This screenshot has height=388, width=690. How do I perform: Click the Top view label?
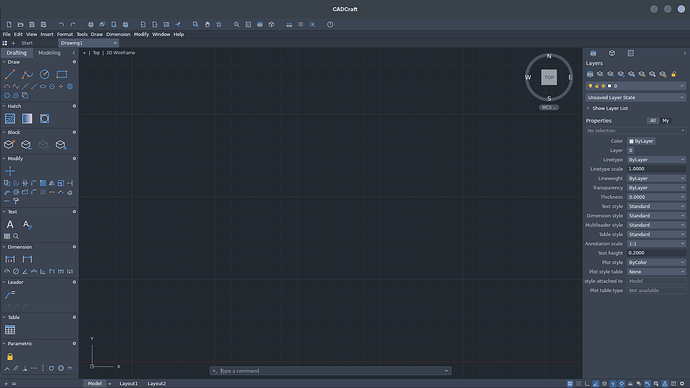tap(96, 53)
